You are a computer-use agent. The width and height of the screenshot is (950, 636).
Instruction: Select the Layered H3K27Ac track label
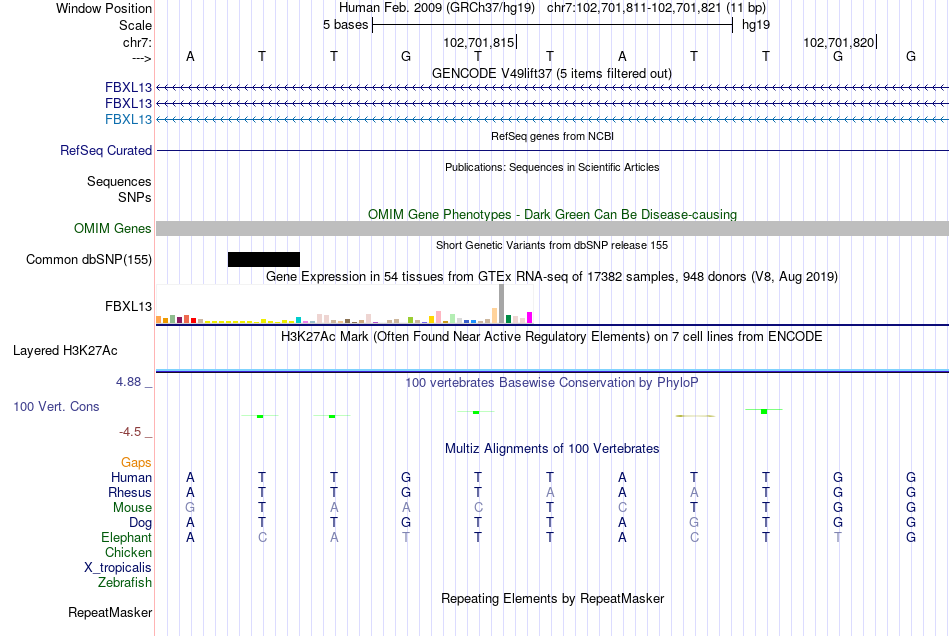point(65,351)
